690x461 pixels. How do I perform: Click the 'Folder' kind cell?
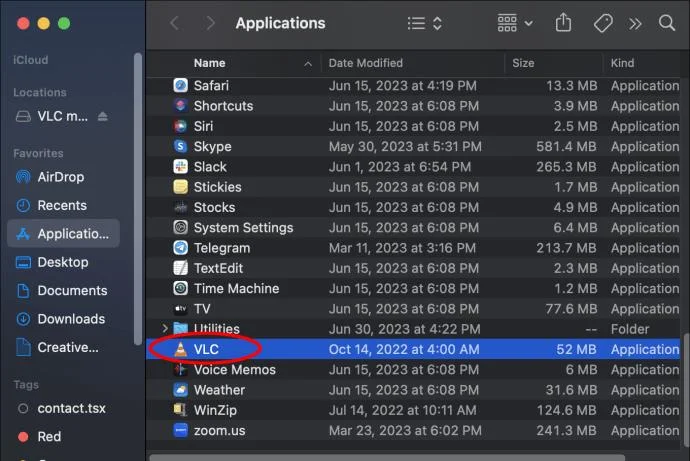(630, 329)
